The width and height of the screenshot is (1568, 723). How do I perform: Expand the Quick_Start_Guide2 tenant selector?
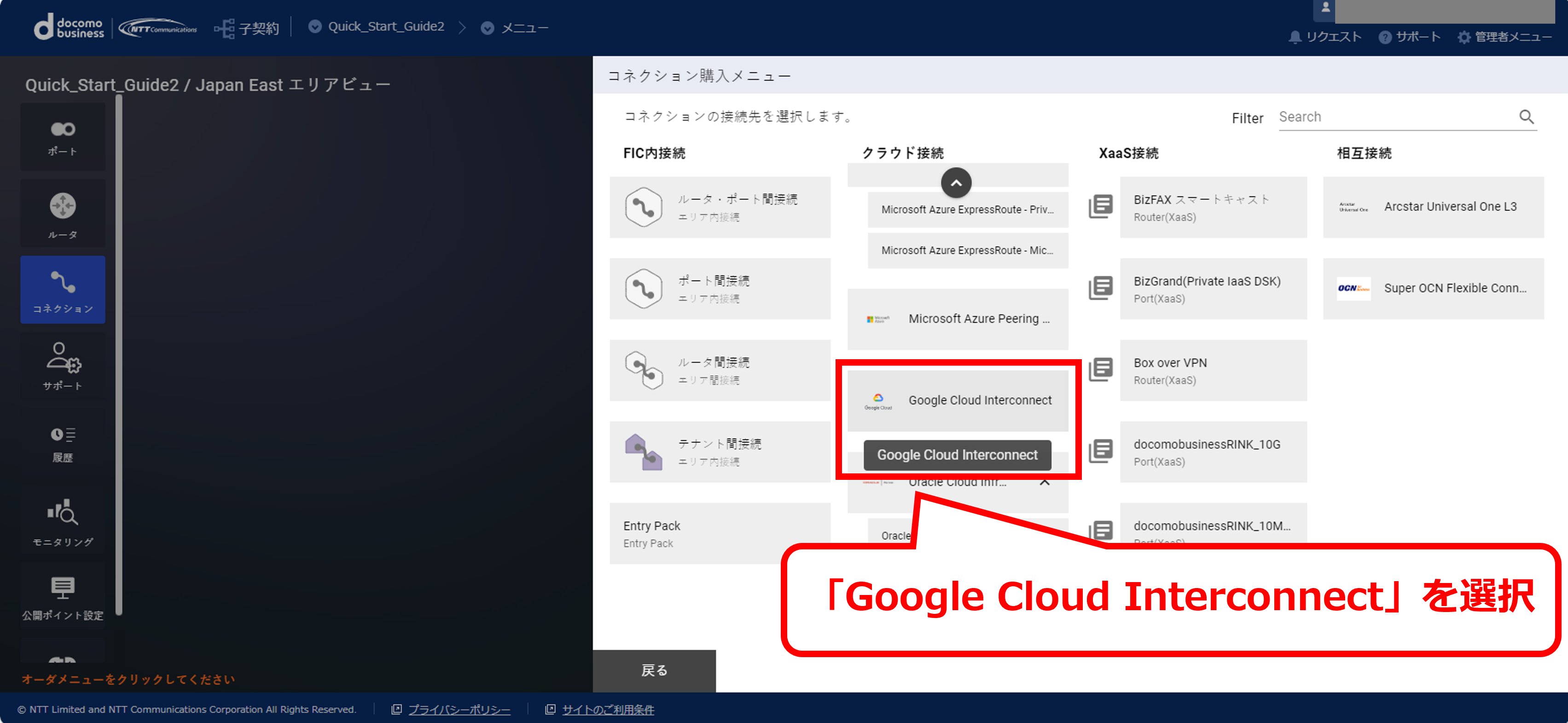click(x=376, y=27)
